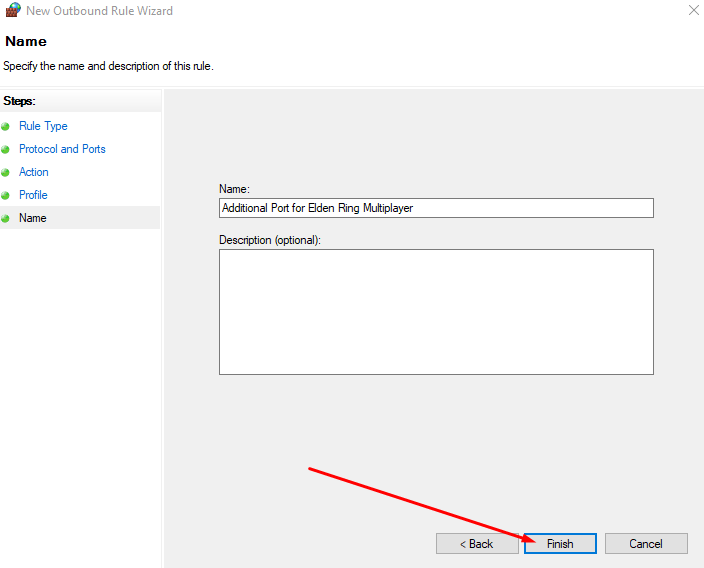
Task: Click the 'Steps:' sidebar header
Action: coord(19,101)
